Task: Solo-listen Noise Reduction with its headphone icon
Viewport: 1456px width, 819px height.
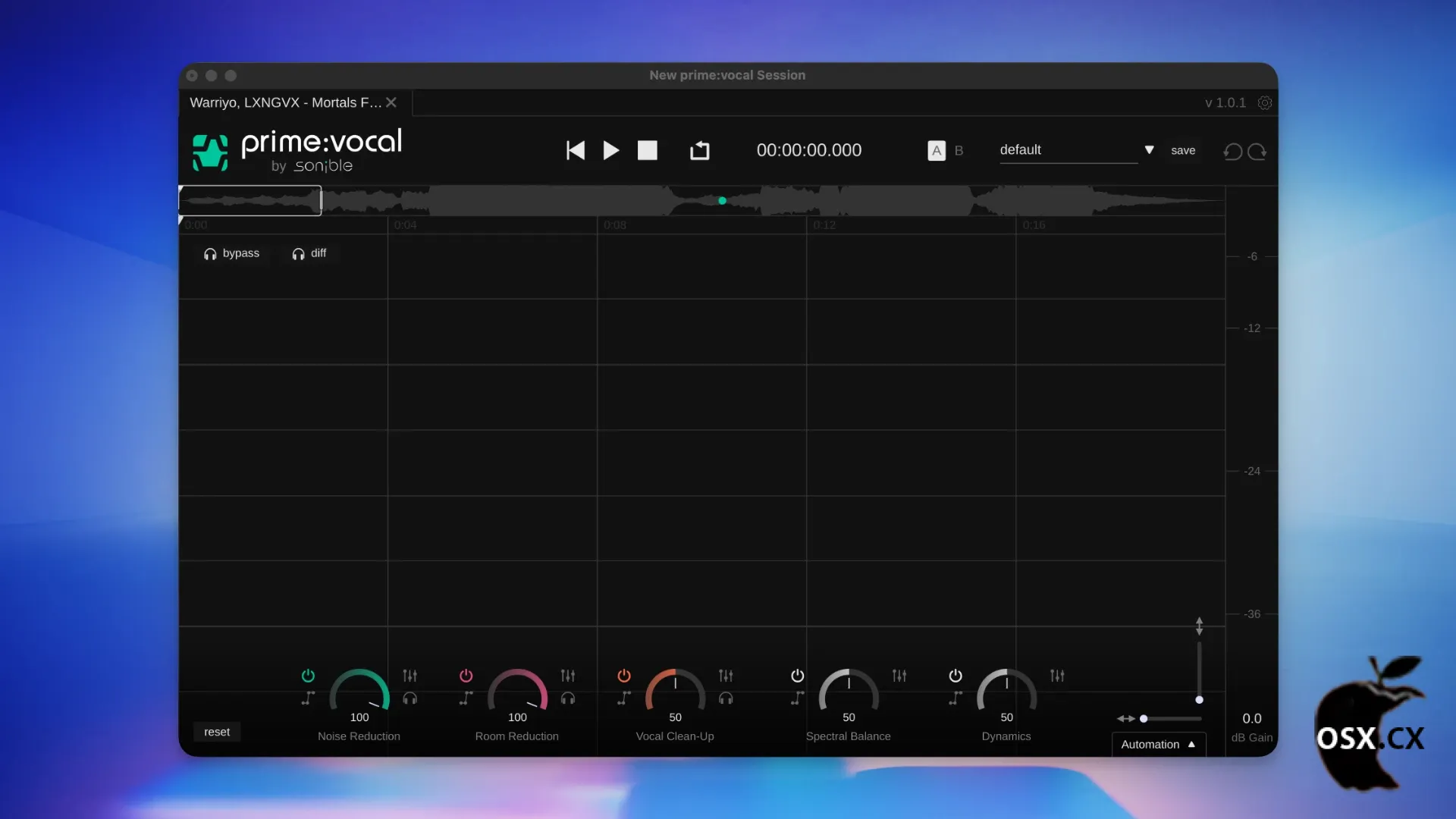Action: [410, 698]
